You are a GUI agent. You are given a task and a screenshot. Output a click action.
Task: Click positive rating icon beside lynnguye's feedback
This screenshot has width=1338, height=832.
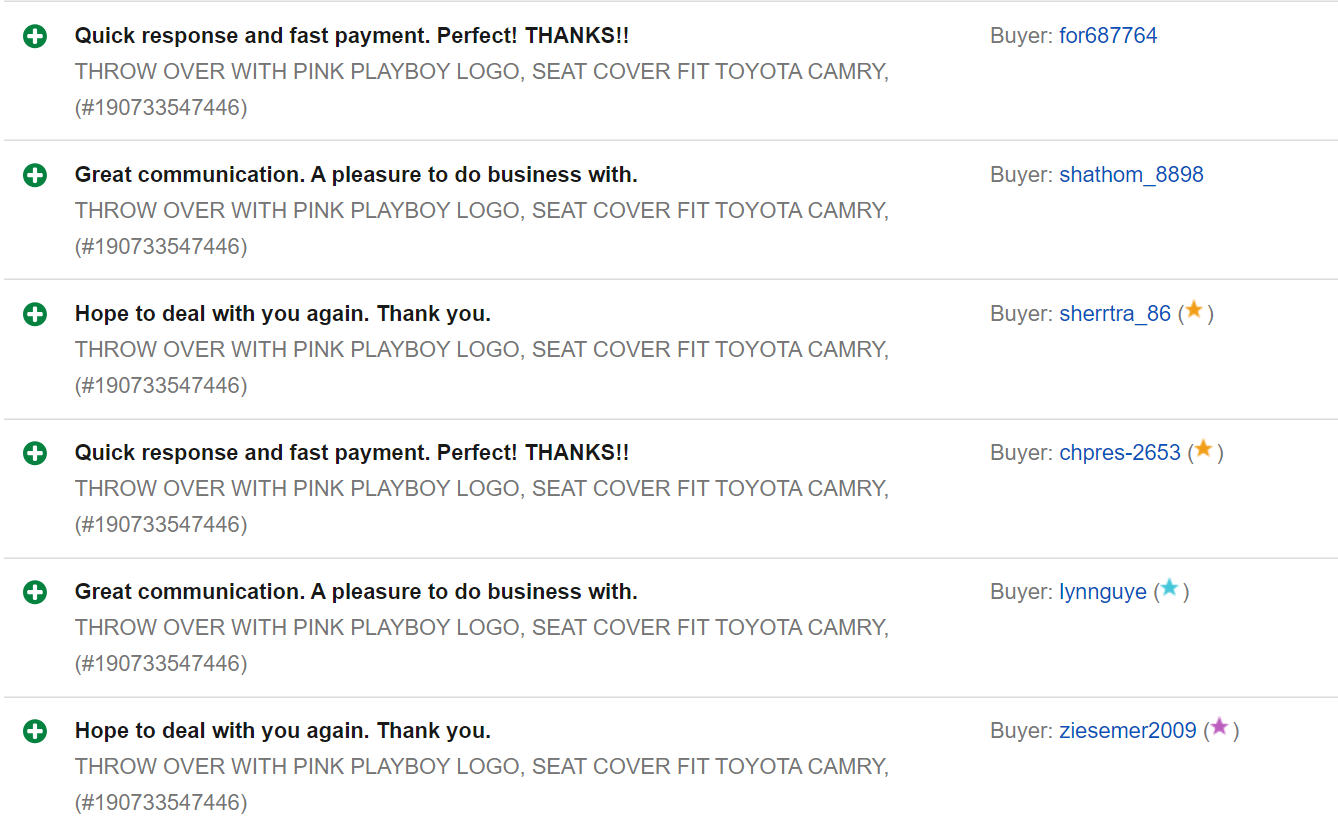(x=35, y=593)
